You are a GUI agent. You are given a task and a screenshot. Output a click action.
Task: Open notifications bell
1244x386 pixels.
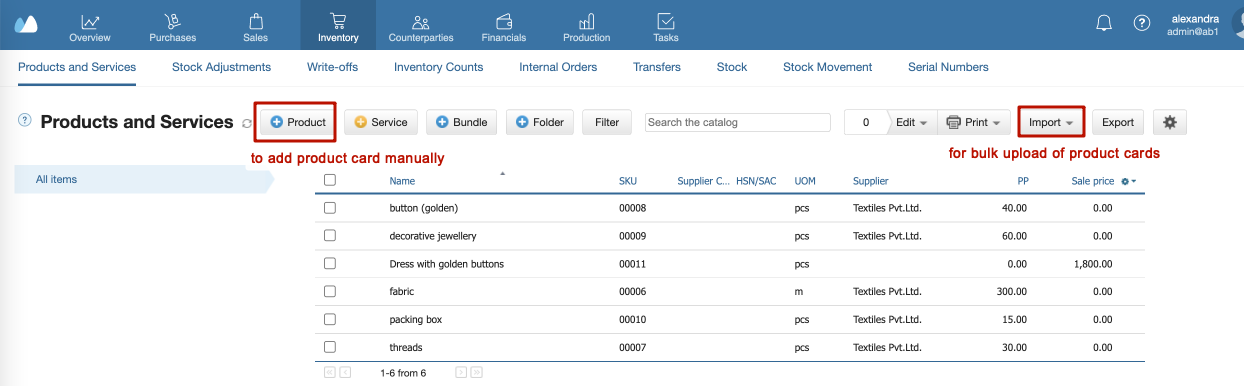click(1104, 23)
